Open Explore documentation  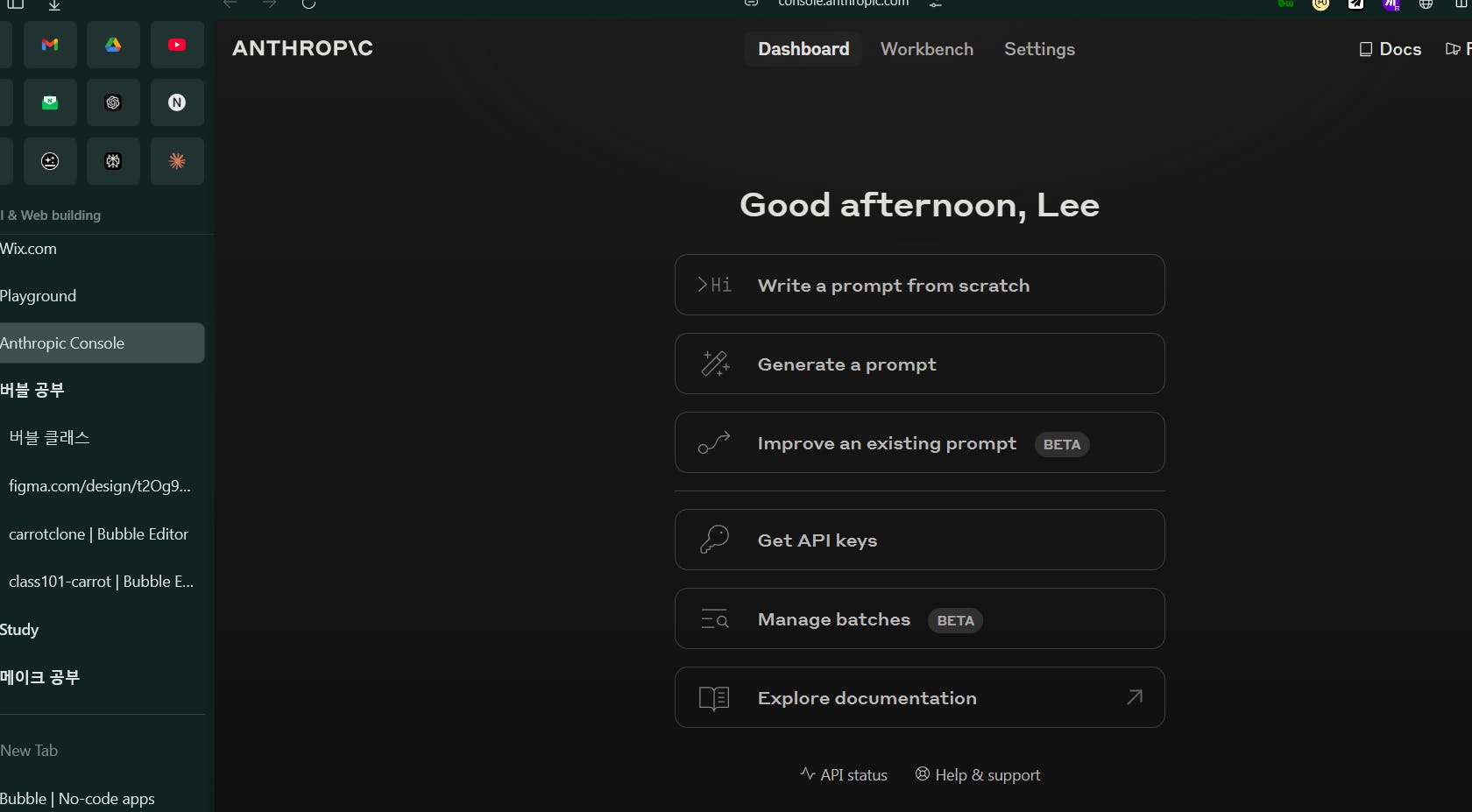[x=919, y=697]
